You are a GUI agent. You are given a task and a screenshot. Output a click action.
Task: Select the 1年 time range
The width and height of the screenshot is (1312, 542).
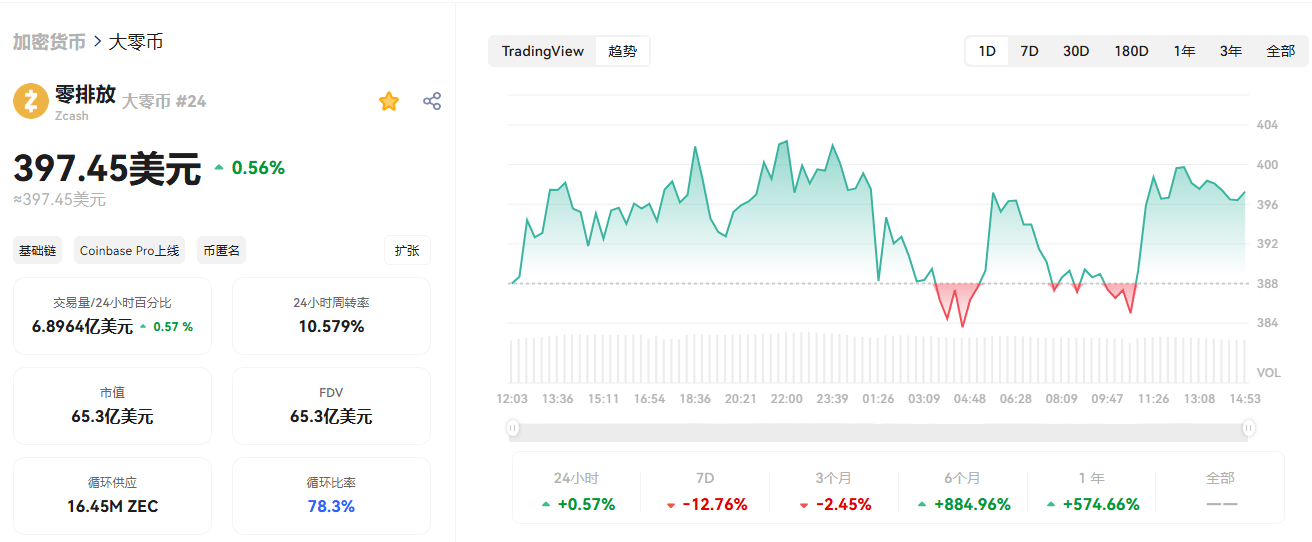point(1184,51)
